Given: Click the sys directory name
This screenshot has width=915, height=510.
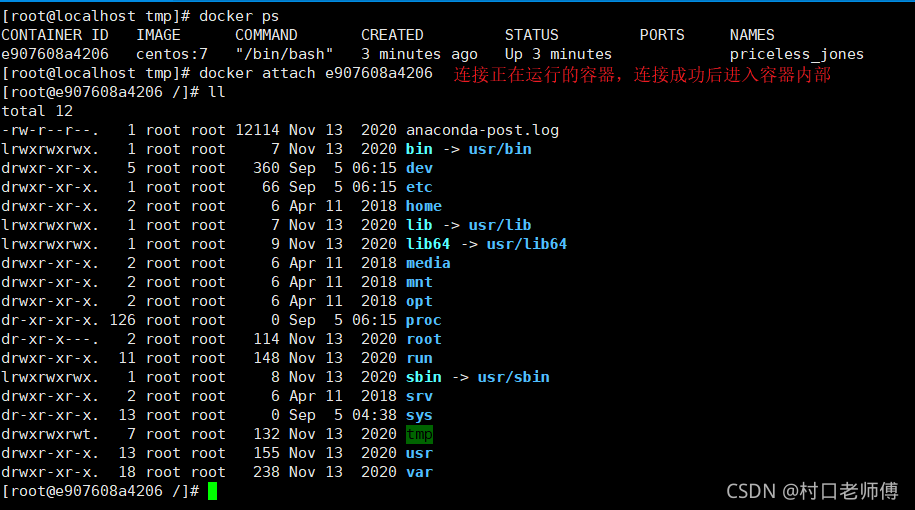Looking at the screenshot, I should click(420, 415).
